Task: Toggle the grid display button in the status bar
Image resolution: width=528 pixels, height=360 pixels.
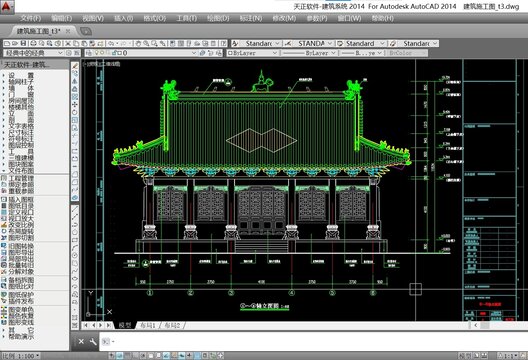Action: tap(128, 356)
